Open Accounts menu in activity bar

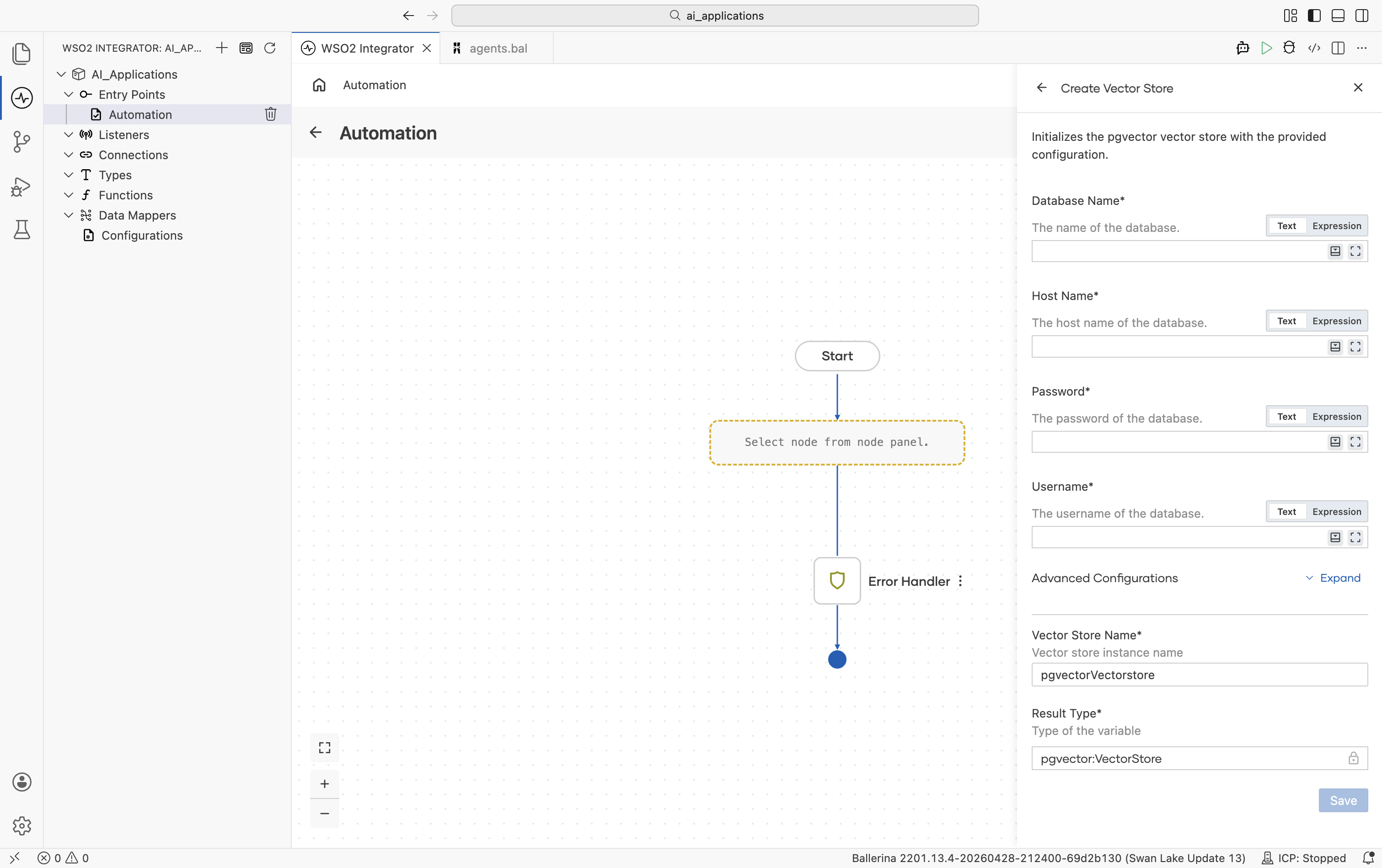[x=21, y=782]
